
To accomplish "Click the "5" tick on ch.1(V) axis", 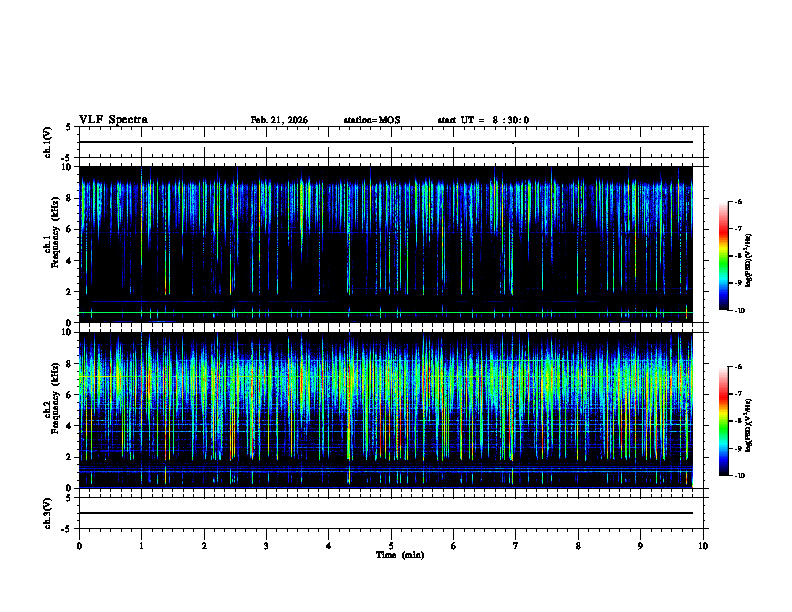I will click(x=69, y=127).
